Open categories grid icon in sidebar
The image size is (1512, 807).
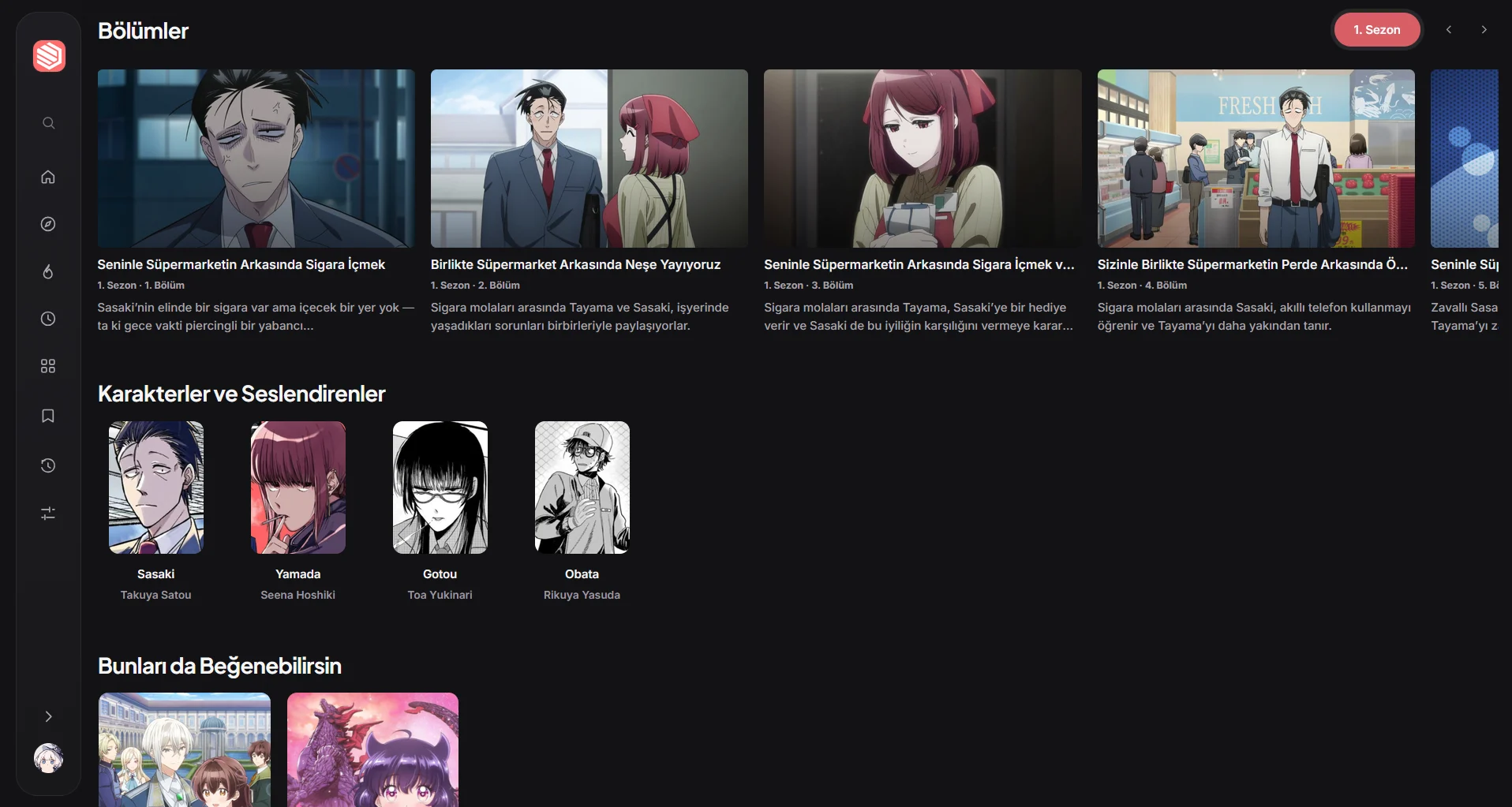(x=48, y=366)
